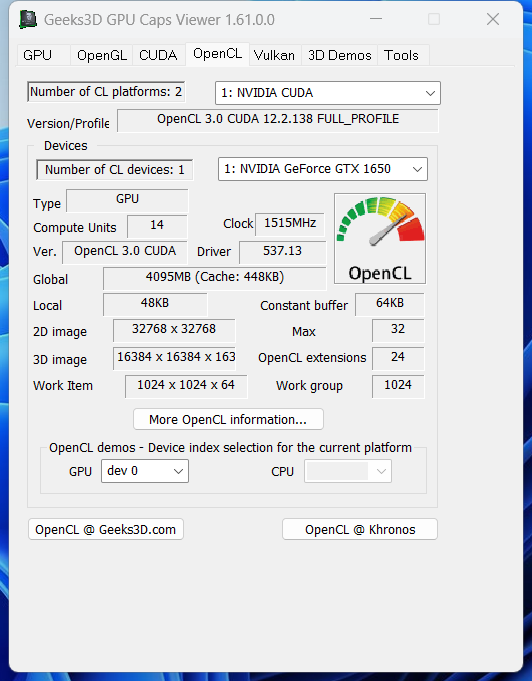Click the Work group value 1024

coord(398,386)
